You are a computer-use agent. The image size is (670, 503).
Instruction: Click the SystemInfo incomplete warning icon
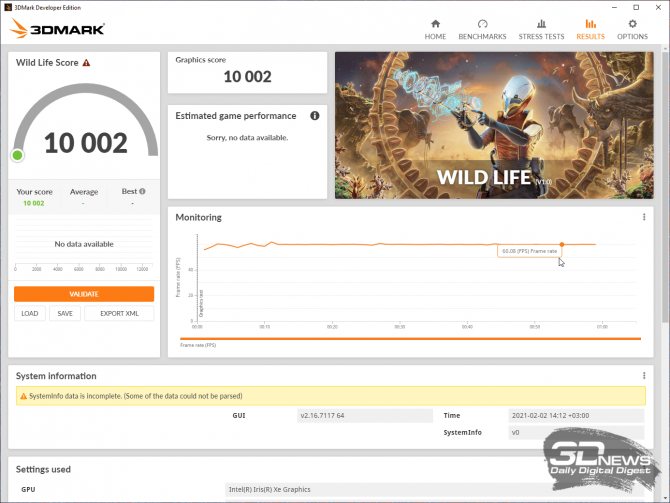24,396
